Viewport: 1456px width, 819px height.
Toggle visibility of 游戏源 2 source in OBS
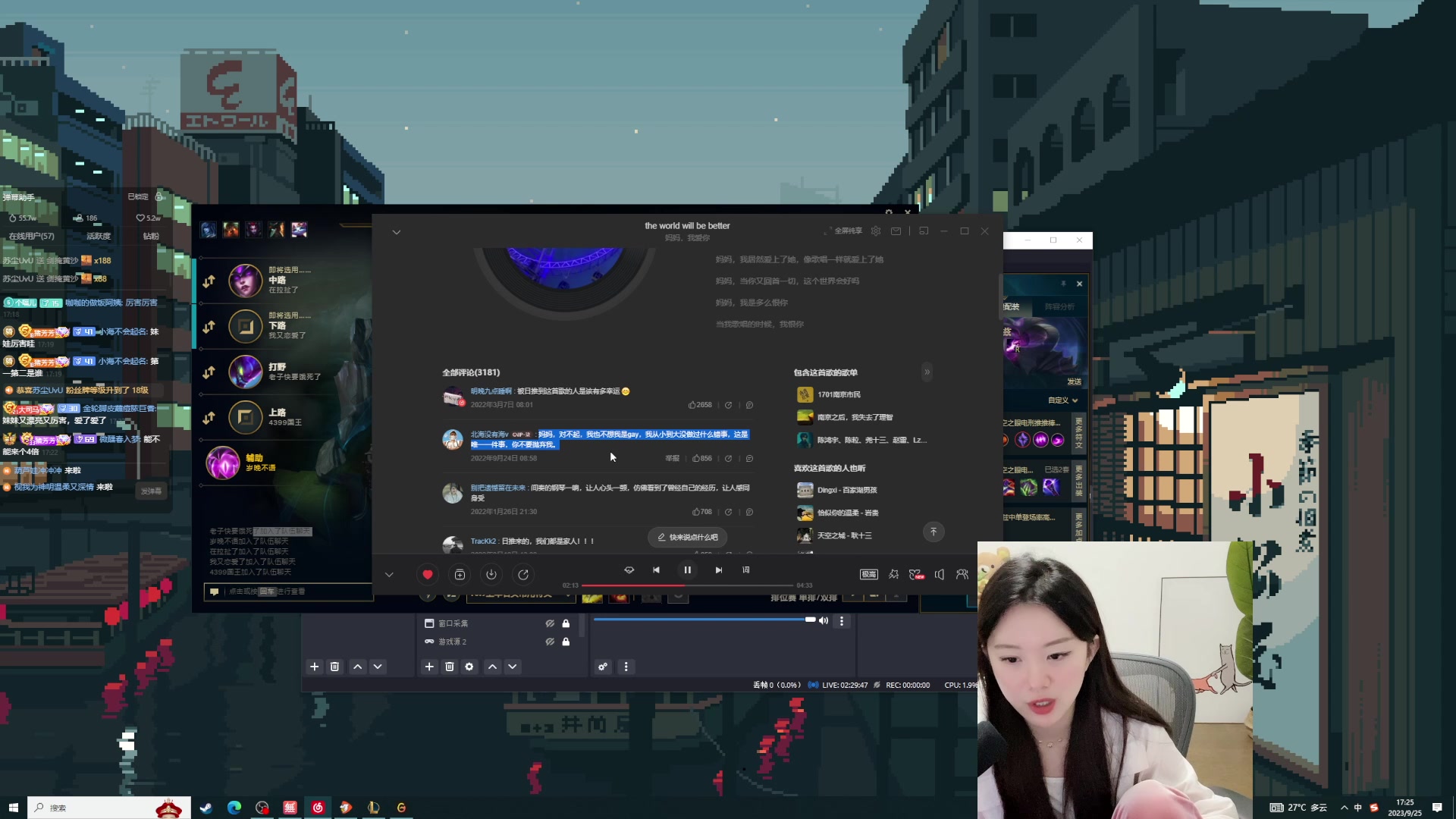[550, 642]
